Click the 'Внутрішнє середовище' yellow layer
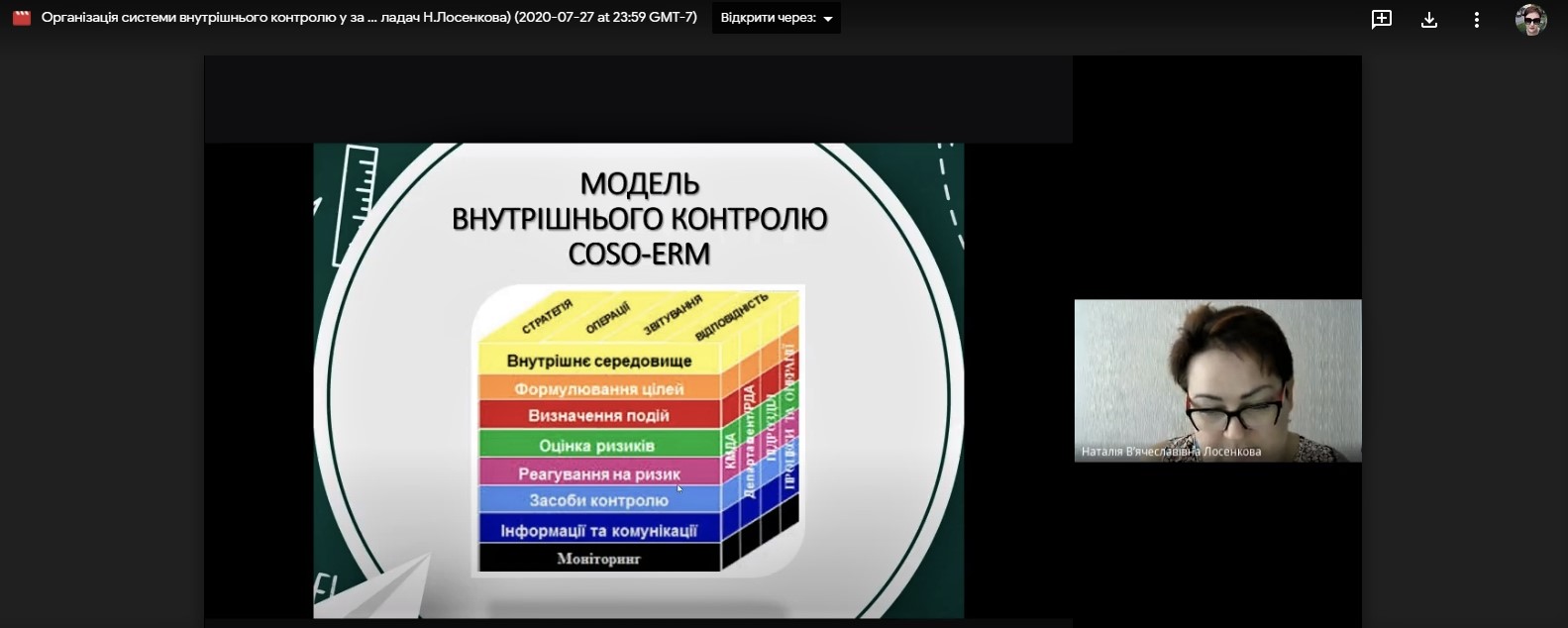 tap(599, 361)
